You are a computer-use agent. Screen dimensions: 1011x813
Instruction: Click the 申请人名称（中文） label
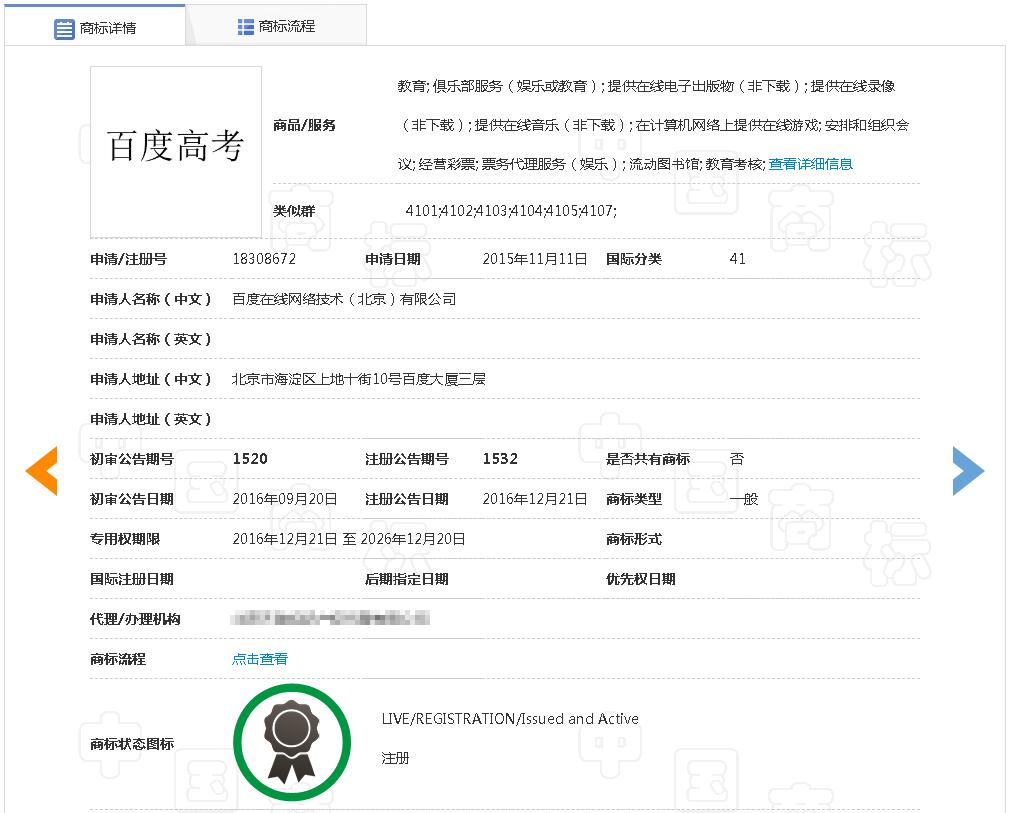tap(151, 299)
